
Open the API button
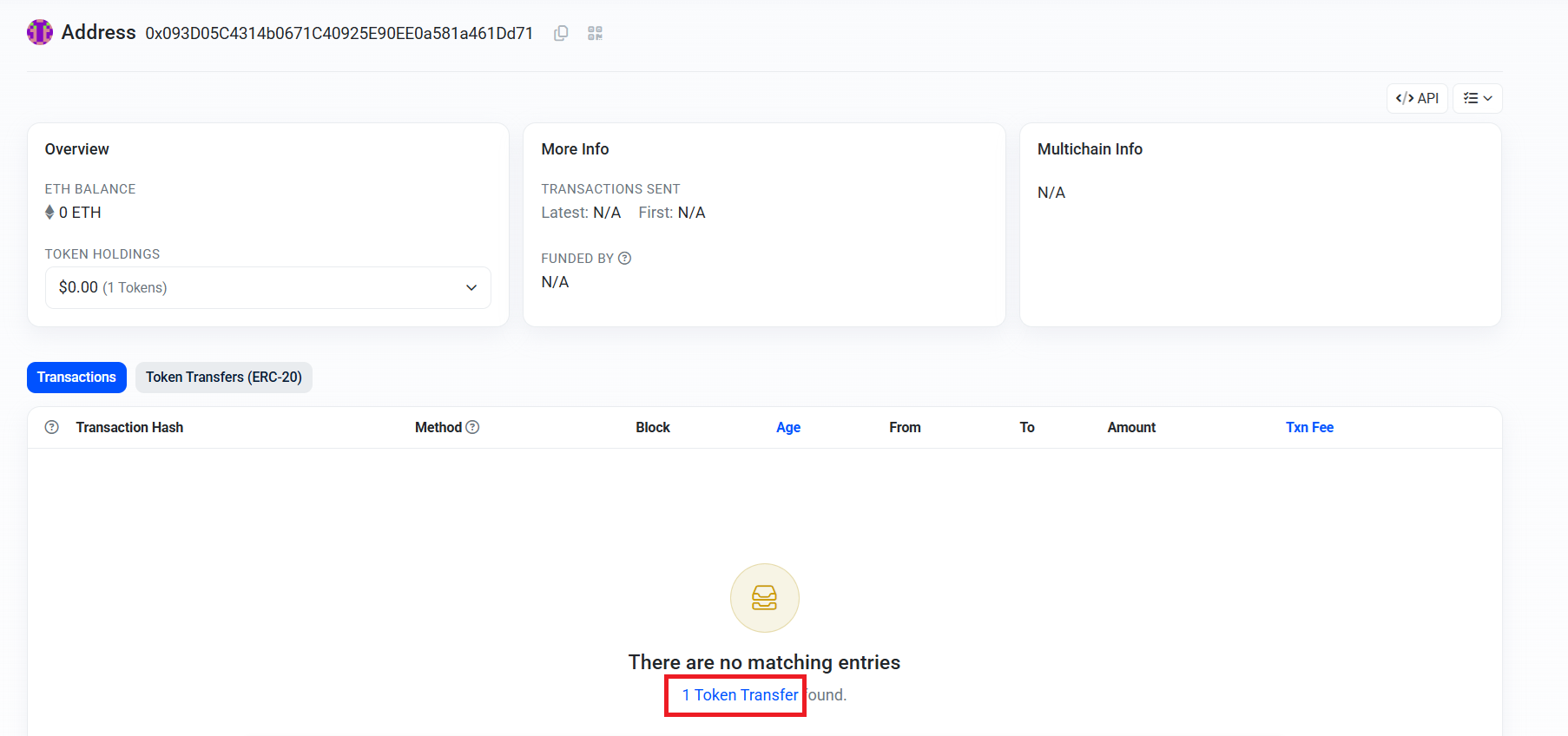point(1417,98)
